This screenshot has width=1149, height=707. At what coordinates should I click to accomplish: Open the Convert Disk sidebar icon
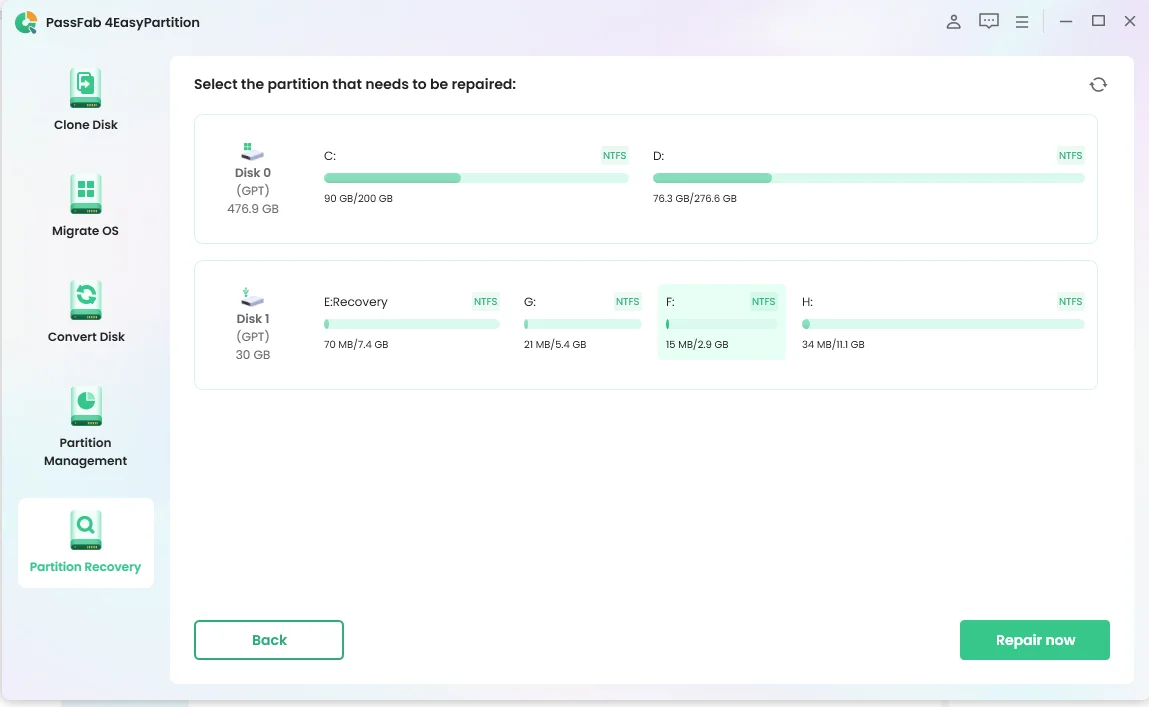pyautogui.click(x=85, y=300)
